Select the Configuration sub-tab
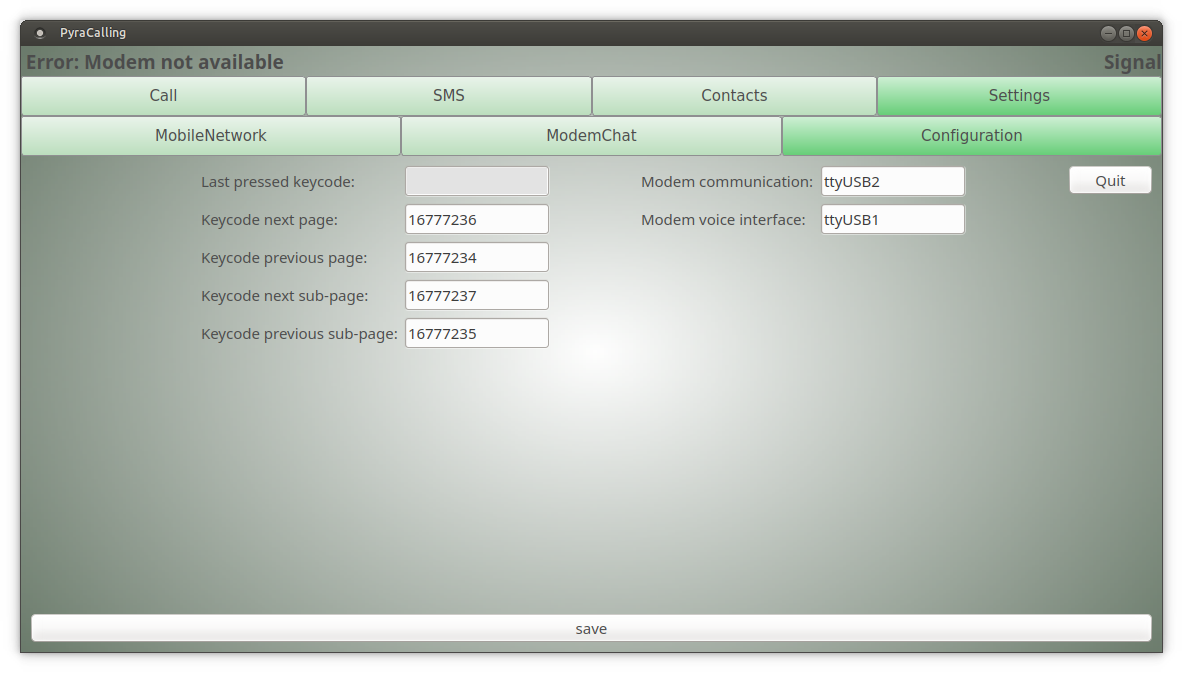 (971, 136)
